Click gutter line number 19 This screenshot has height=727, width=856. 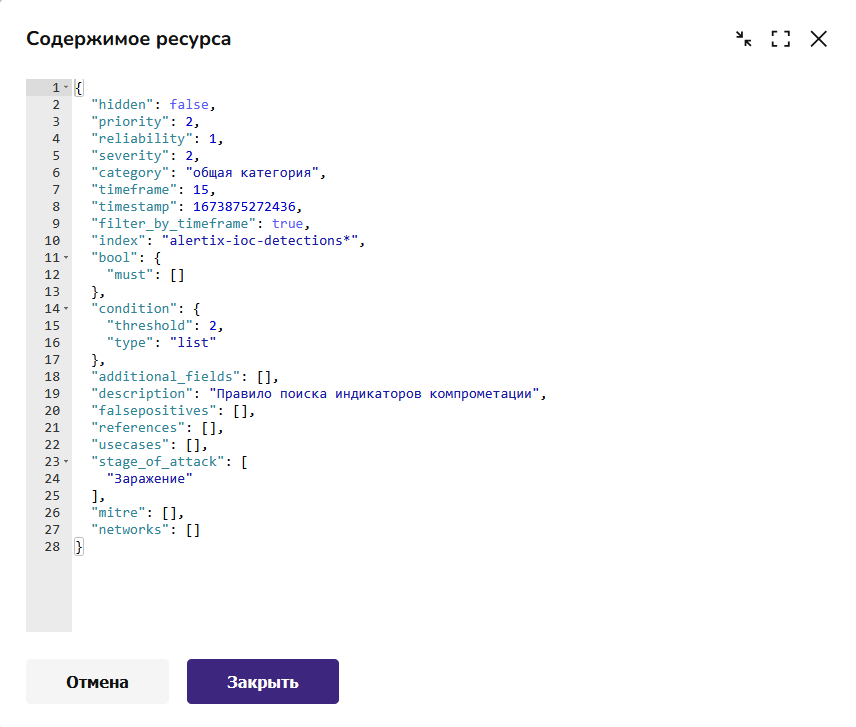(52, 394)
